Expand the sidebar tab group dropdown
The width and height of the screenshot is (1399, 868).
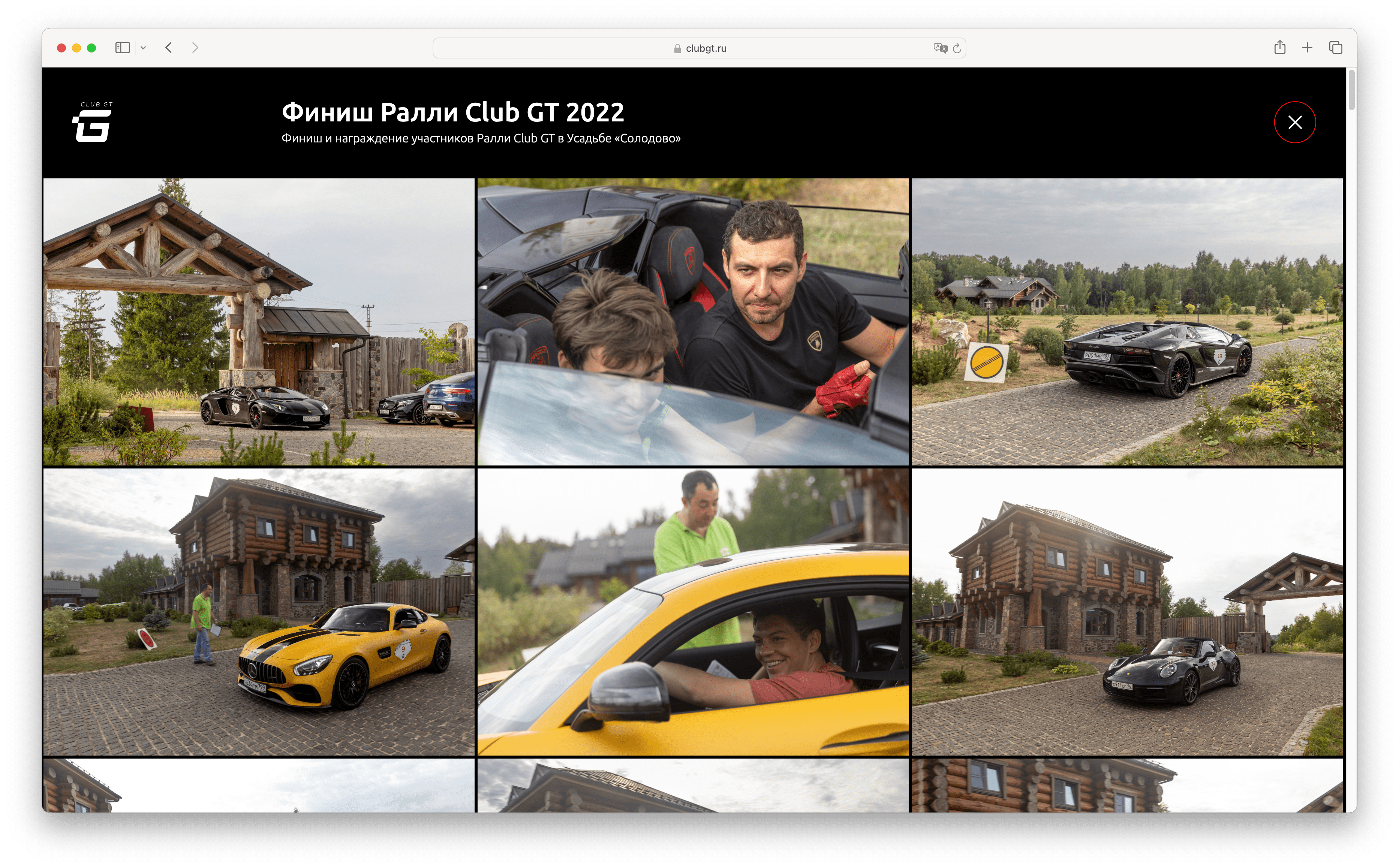143,48
